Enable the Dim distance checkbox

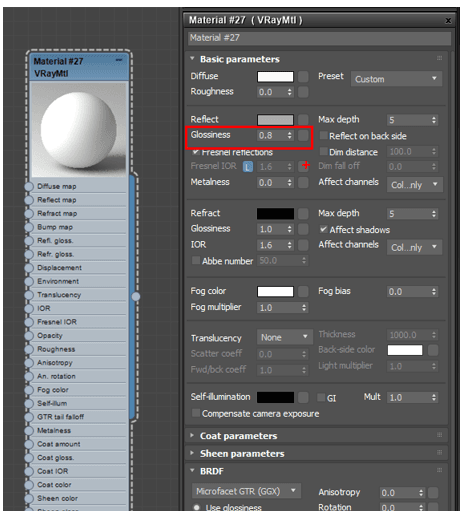323,151
